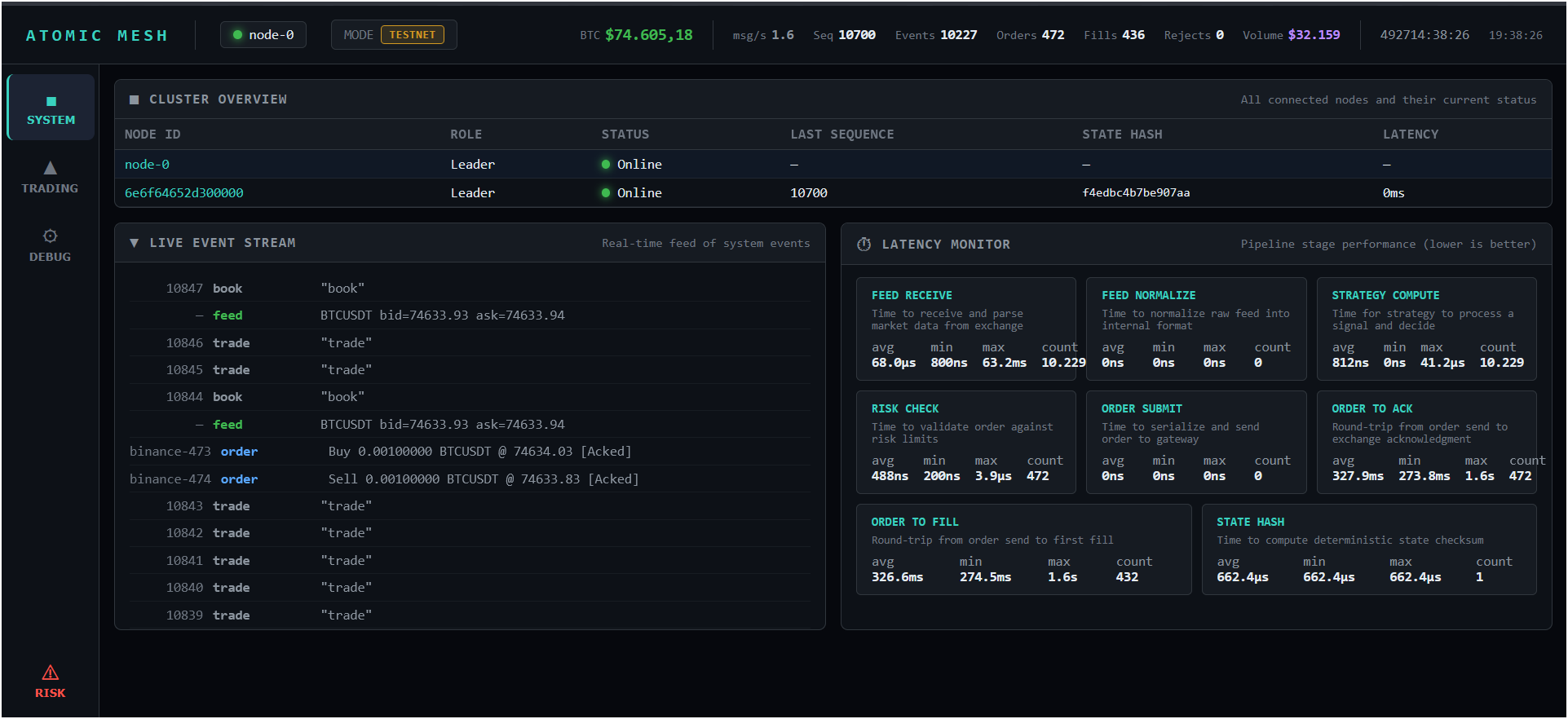Screen dimensions: 1568x719
Task: Open the ORDER TO ACK latency card
Action: pos(1427,443)
